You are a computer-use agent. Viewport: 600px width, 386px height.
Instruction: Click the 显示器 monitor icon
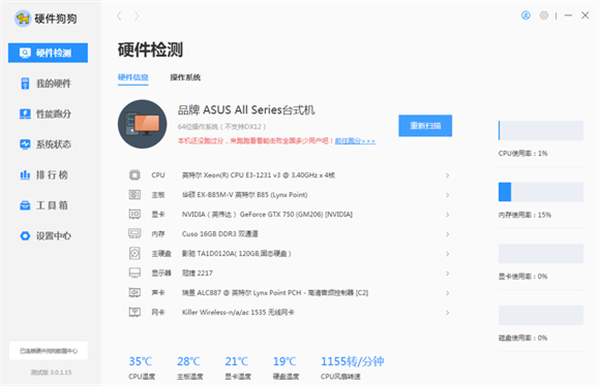pos(134,273)
